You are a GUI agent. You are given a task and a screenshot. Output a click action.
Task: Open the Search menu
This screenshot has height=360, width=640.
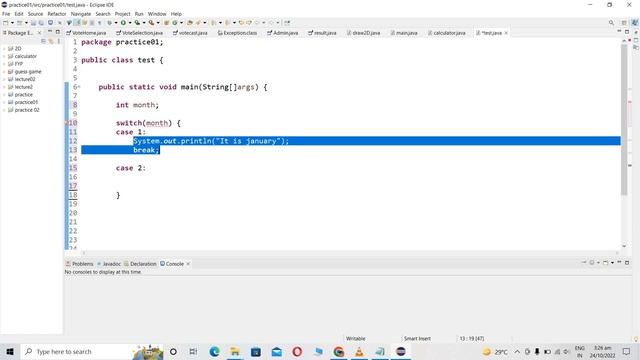[x=103, y=14]
